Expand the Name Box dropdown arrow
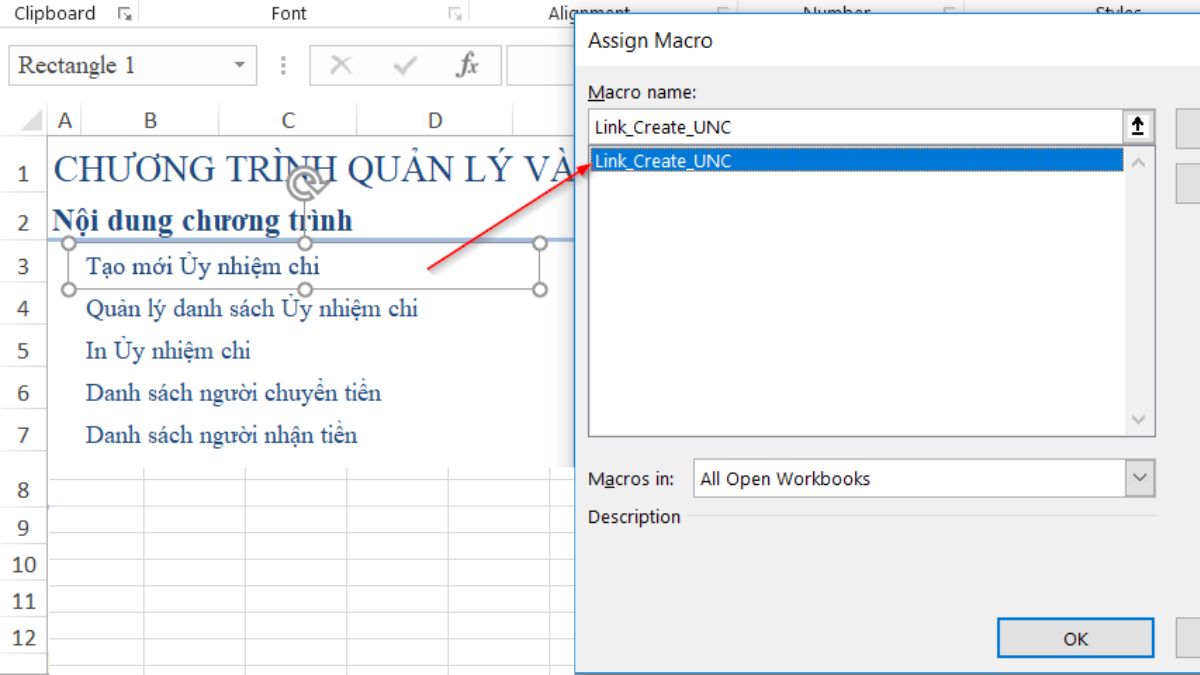The width and height of the screenshot is (1200, 675). [239, 66]
